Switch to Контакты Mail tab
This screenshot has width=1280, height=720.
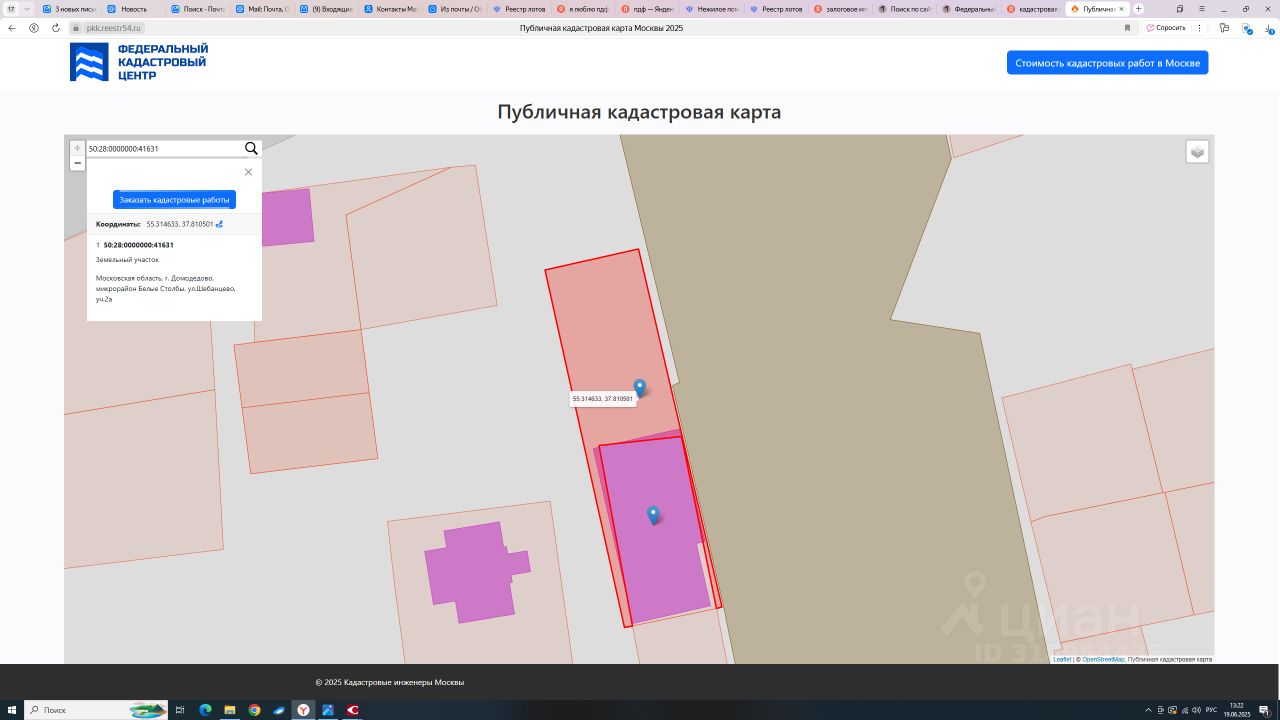(390, 9)
